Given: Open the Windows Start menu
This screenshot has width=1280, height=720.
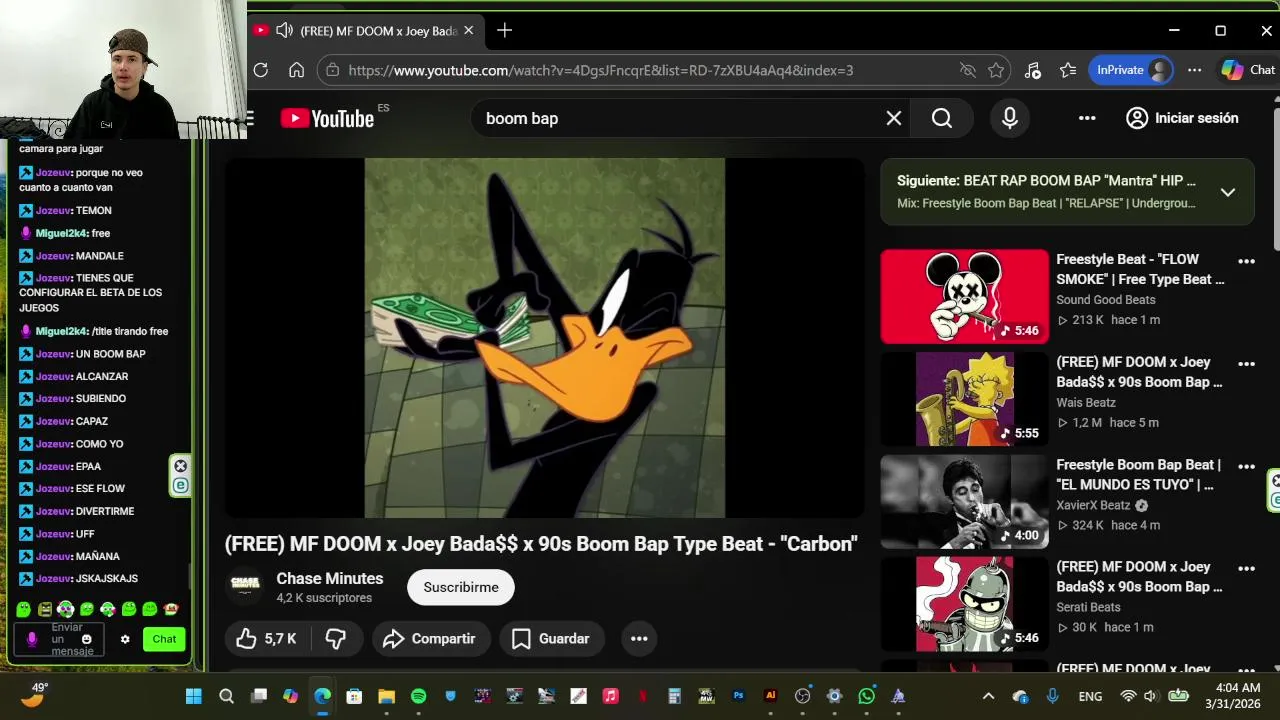Looking at the screenshot, I should pyautogui.click(x=194, y=696).
